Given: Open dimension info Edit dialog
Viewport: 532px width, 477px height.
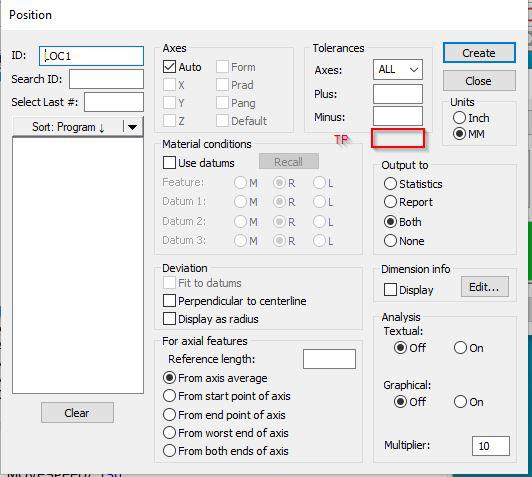Looking at the screenshot, I should [x=484, y=287].
